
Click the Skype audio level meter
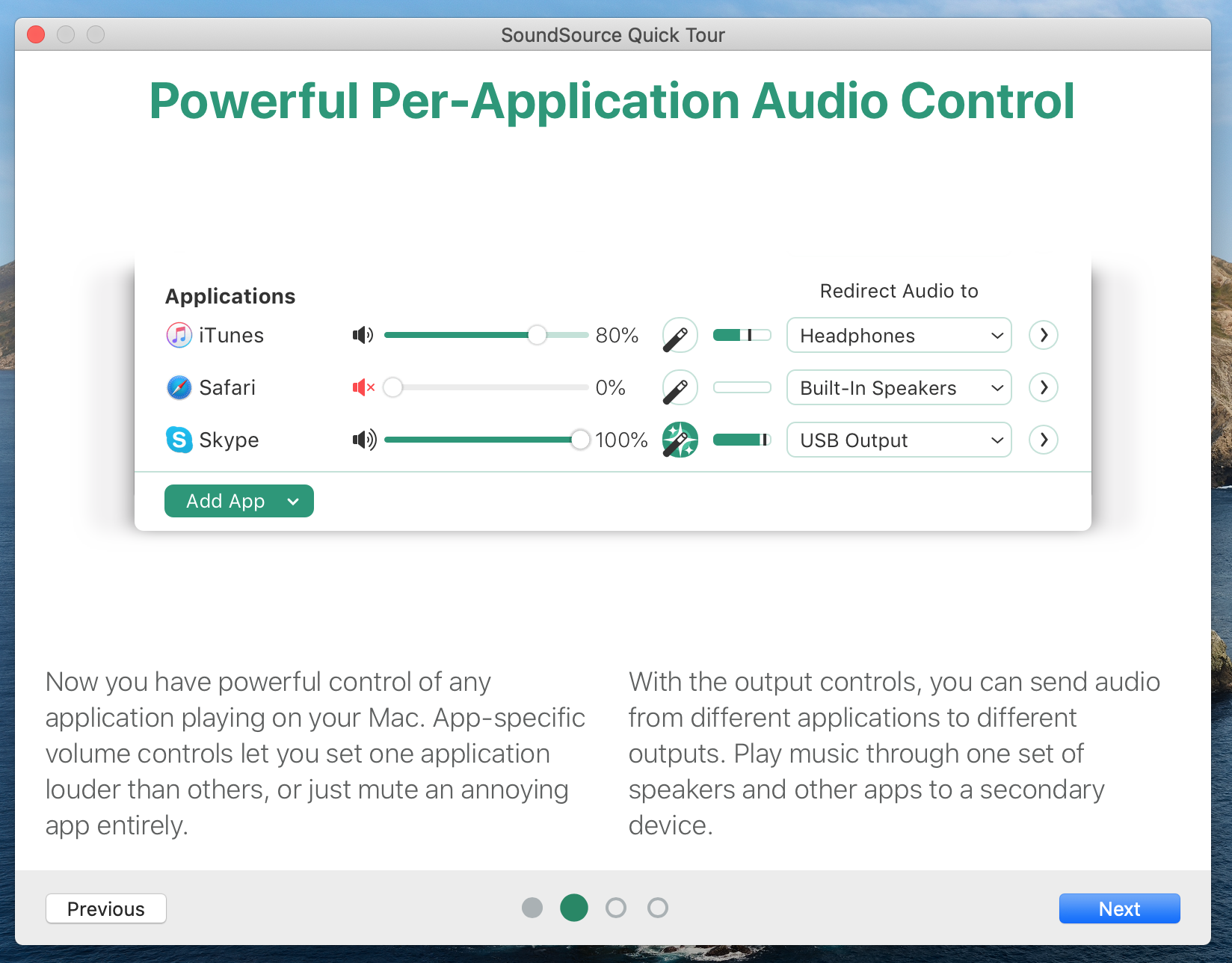click(742, 440)
